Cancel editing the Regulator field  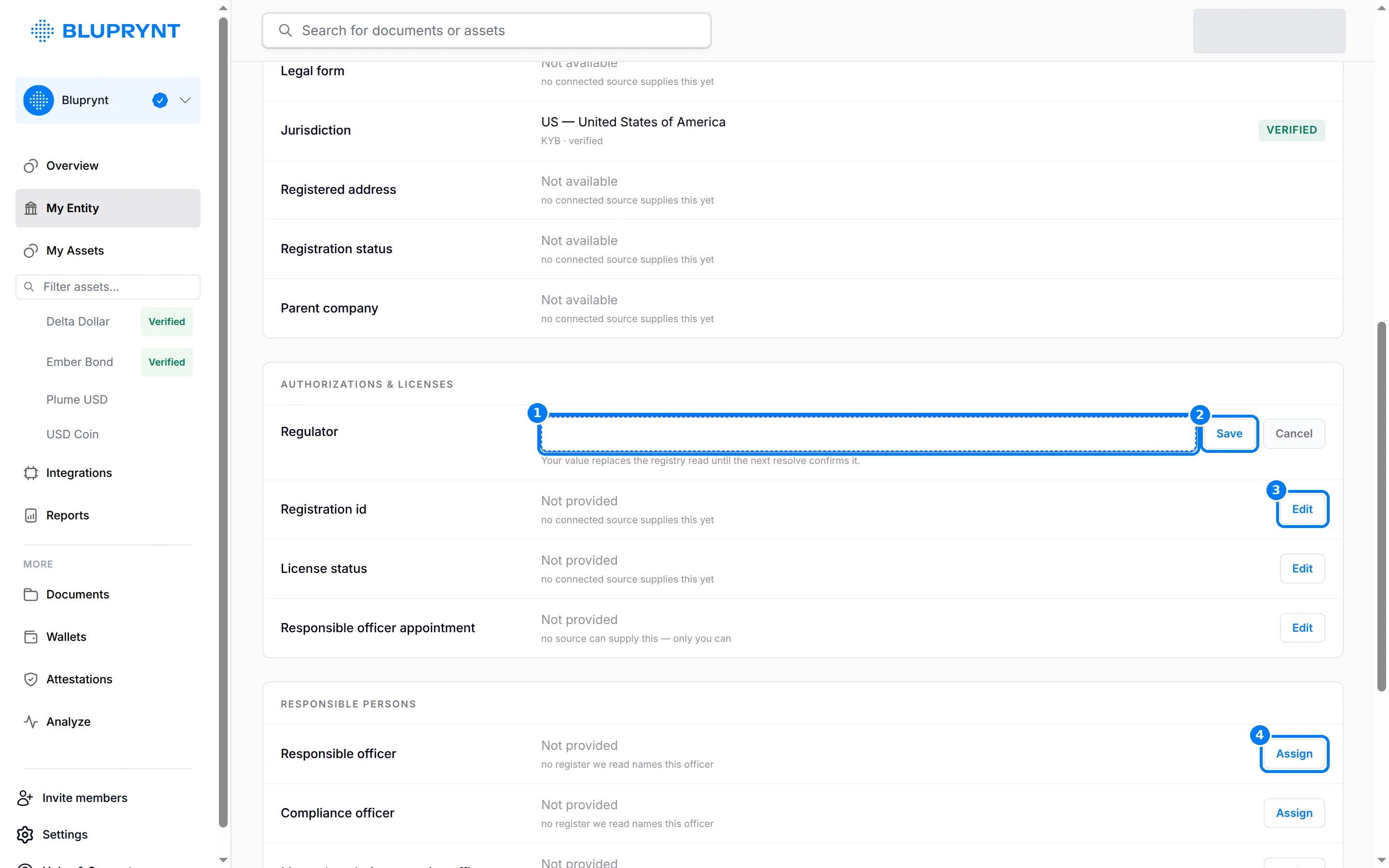click(x=1294, y=434)
